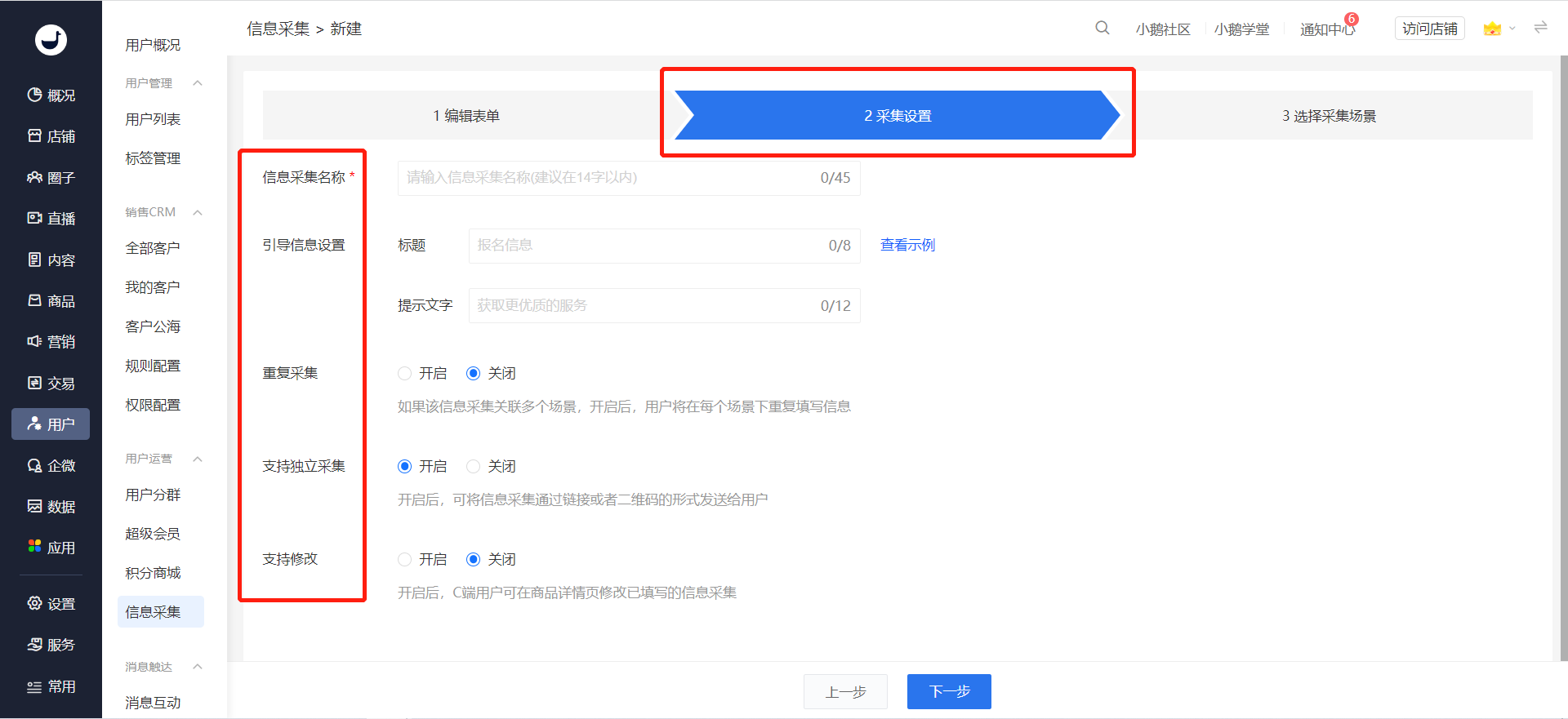Select 关闭 for 重复采集
Viewport: 1568px width, 719px height.
[473, 374]
